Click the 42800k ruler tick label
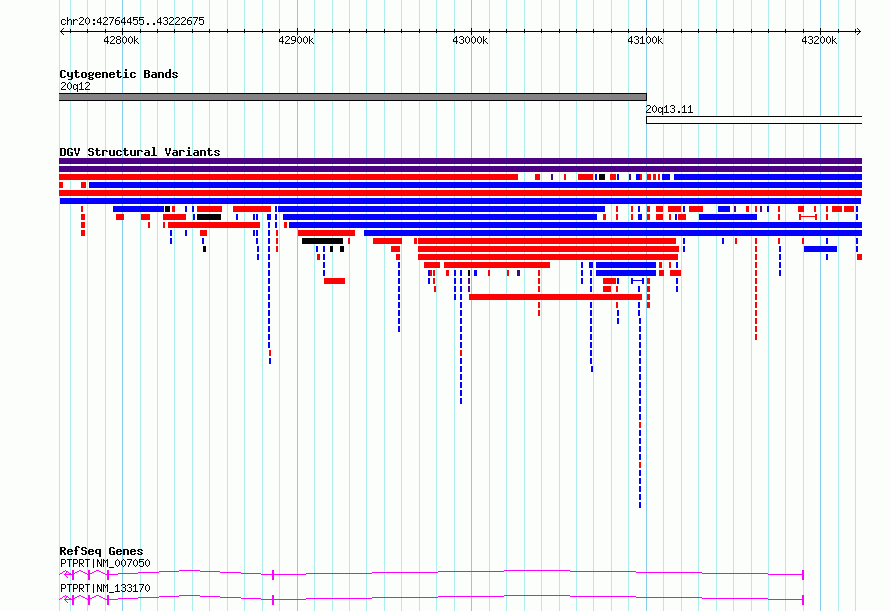The height and width of the screenshot is (611, 890). coord(121,40)
